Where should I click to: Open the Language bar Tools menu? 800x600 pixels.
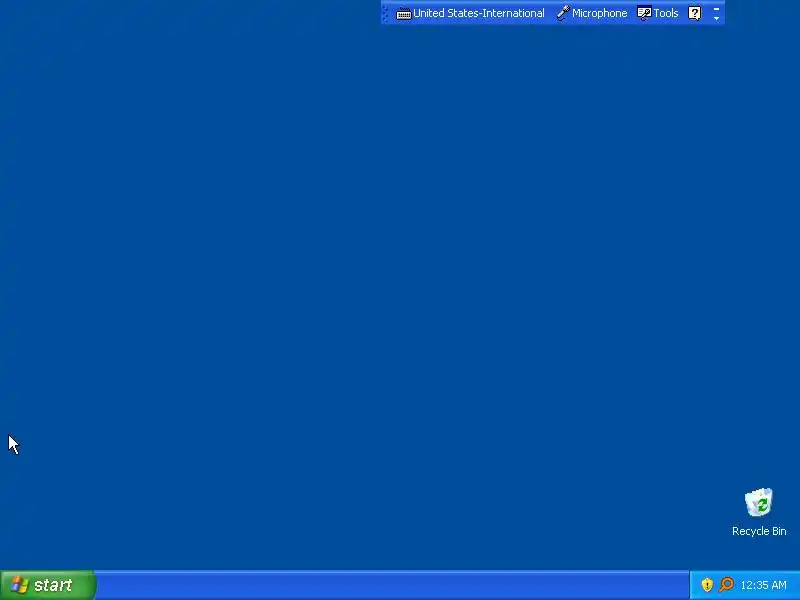658,13
